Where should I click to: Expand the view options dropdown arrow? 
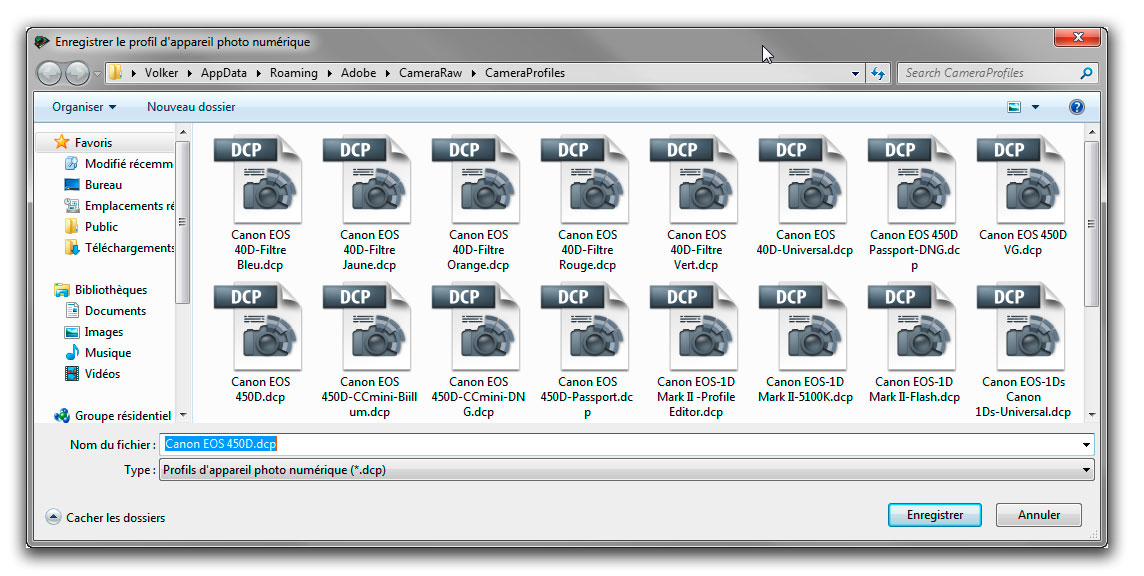[x=1035, y=107]
